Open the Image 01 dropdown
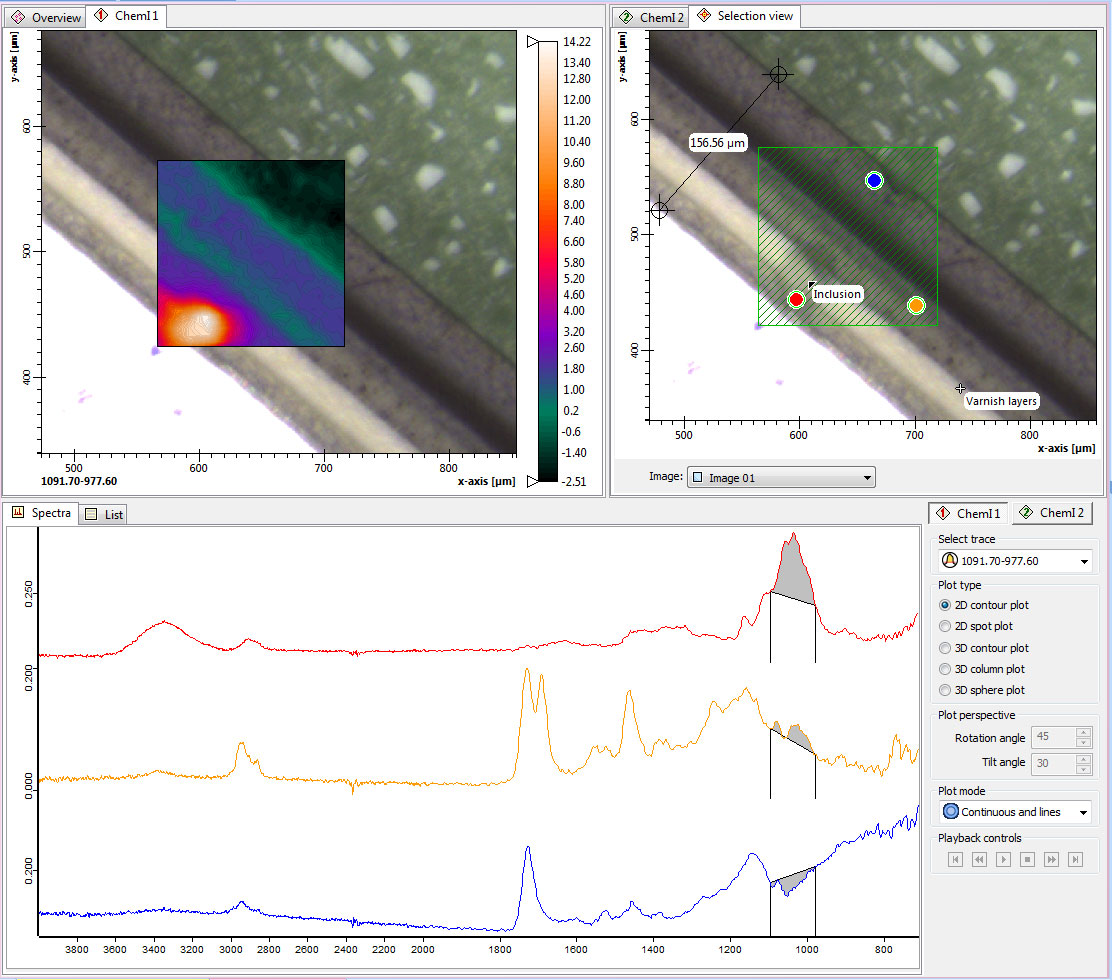 (x=780, y=478)
